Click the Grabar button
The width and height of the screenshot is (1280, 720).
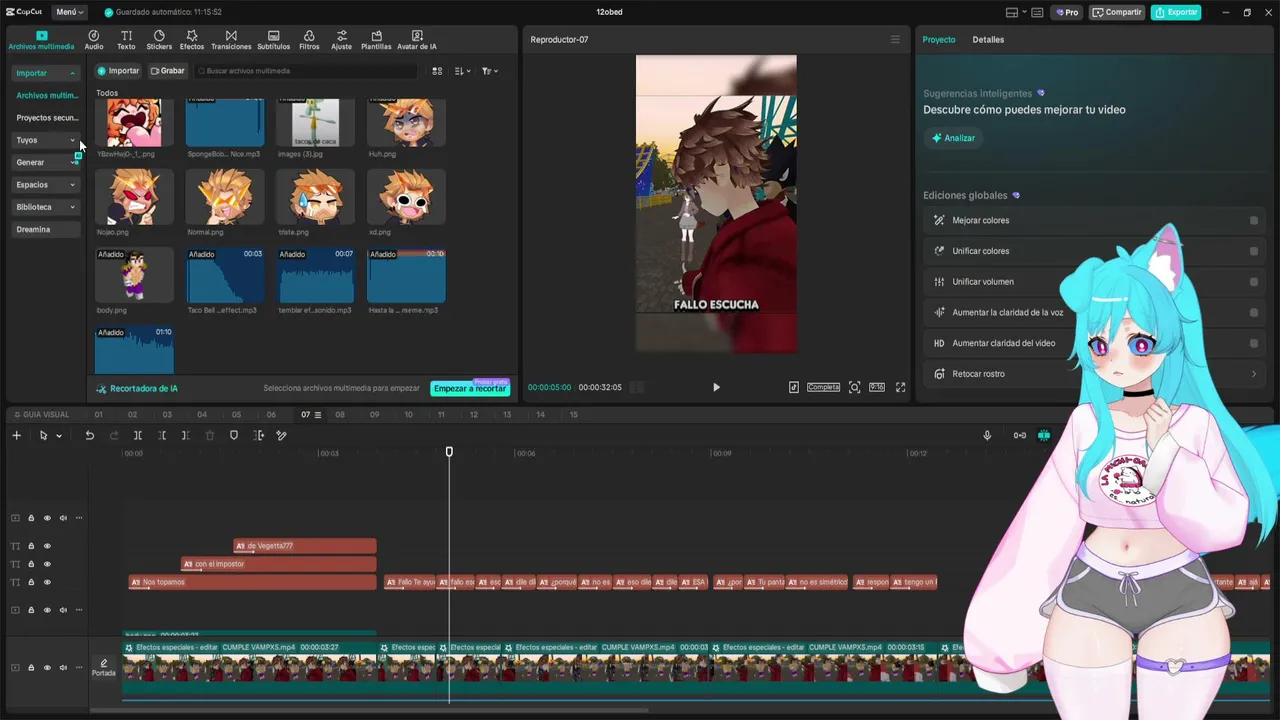point(167,71)
